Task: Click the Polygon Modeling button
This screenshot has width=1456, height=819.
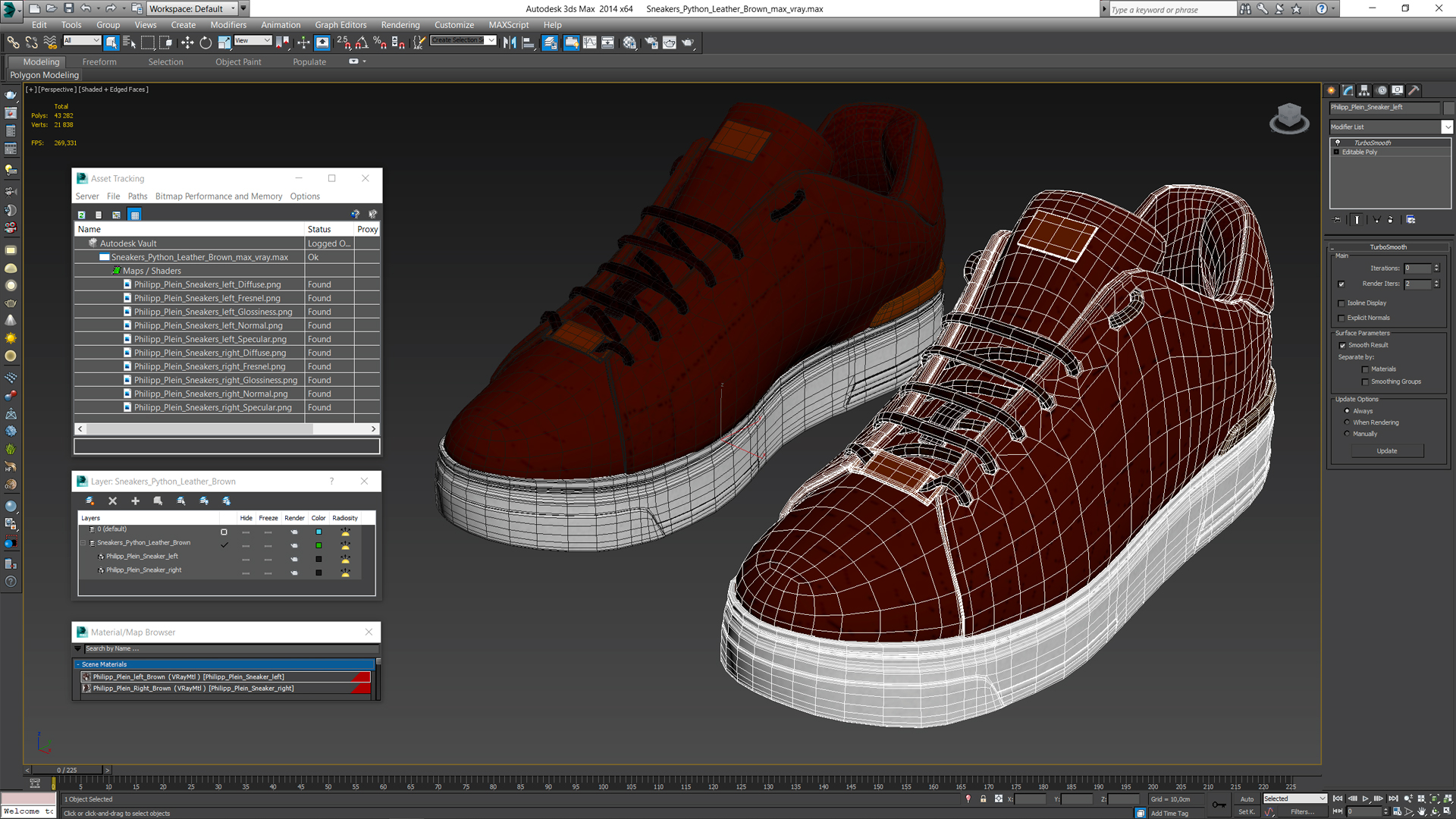Action: pyautogui.click(x=44, y=75)
